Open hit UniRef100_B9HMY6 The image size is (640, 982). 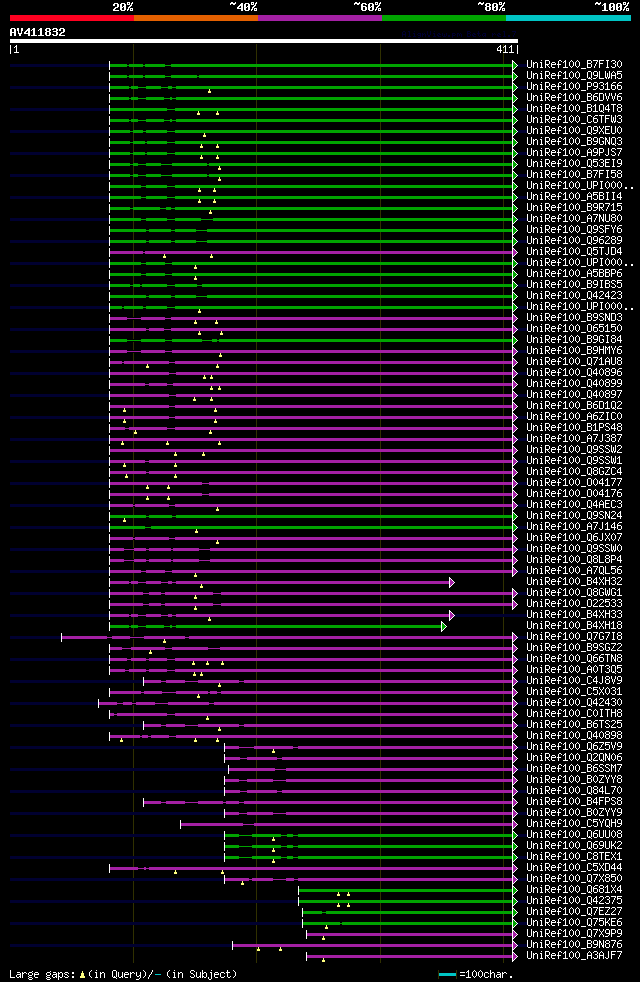[574, 351]
